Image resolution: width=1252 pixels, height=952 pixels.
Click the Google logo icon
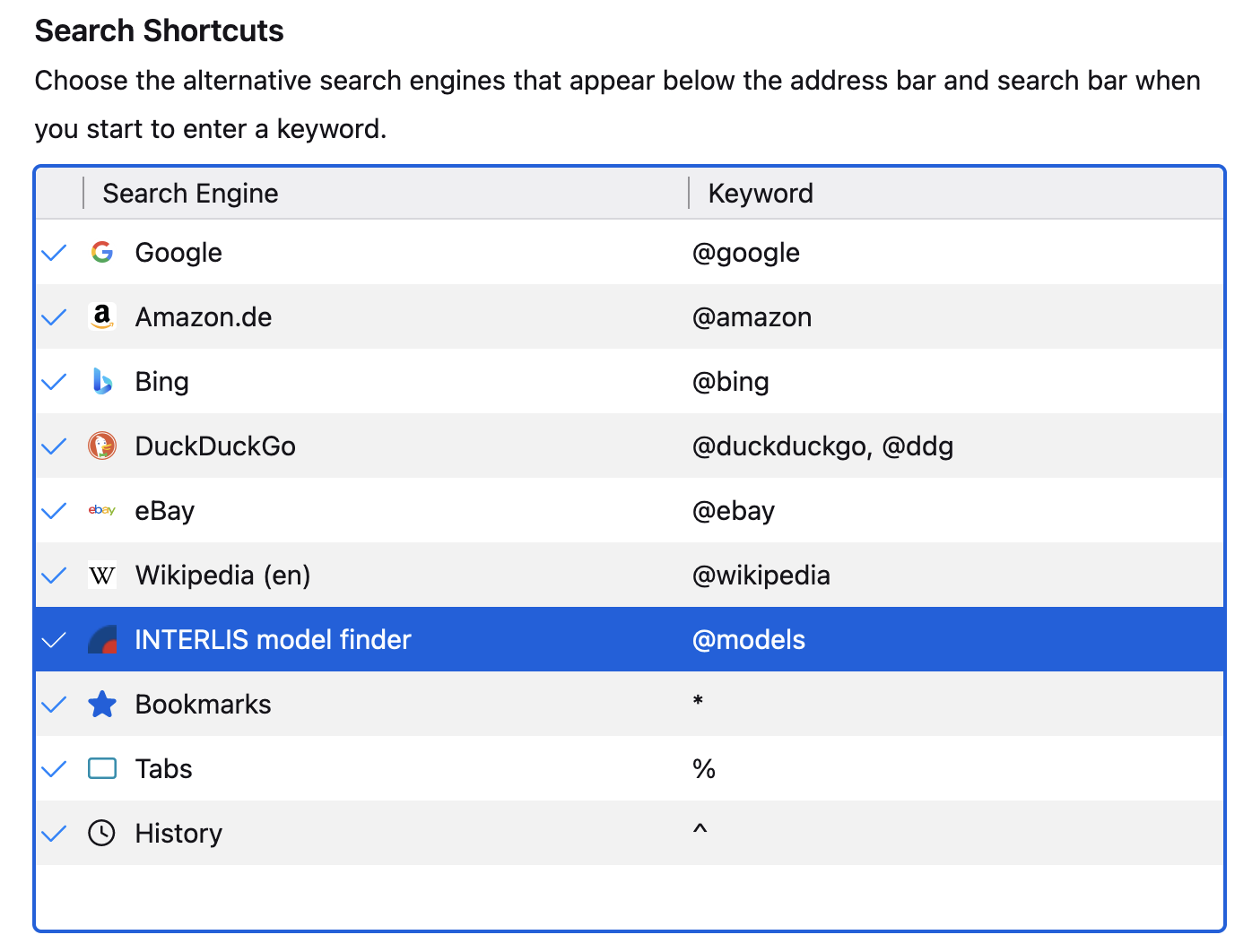pyautogui.click(x=102, y=253)
